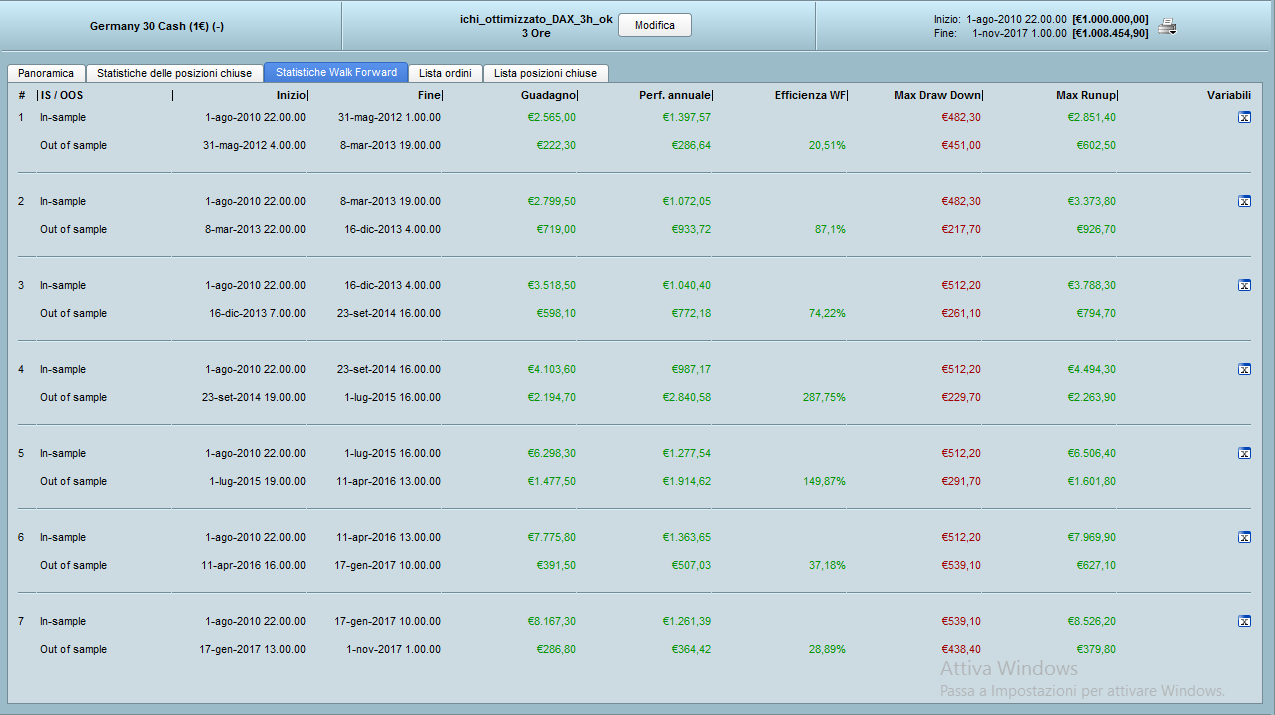Select the Statistiche Walk Forward tab
The height and width of the screenshot is (715, 1275).
(336, 73)
